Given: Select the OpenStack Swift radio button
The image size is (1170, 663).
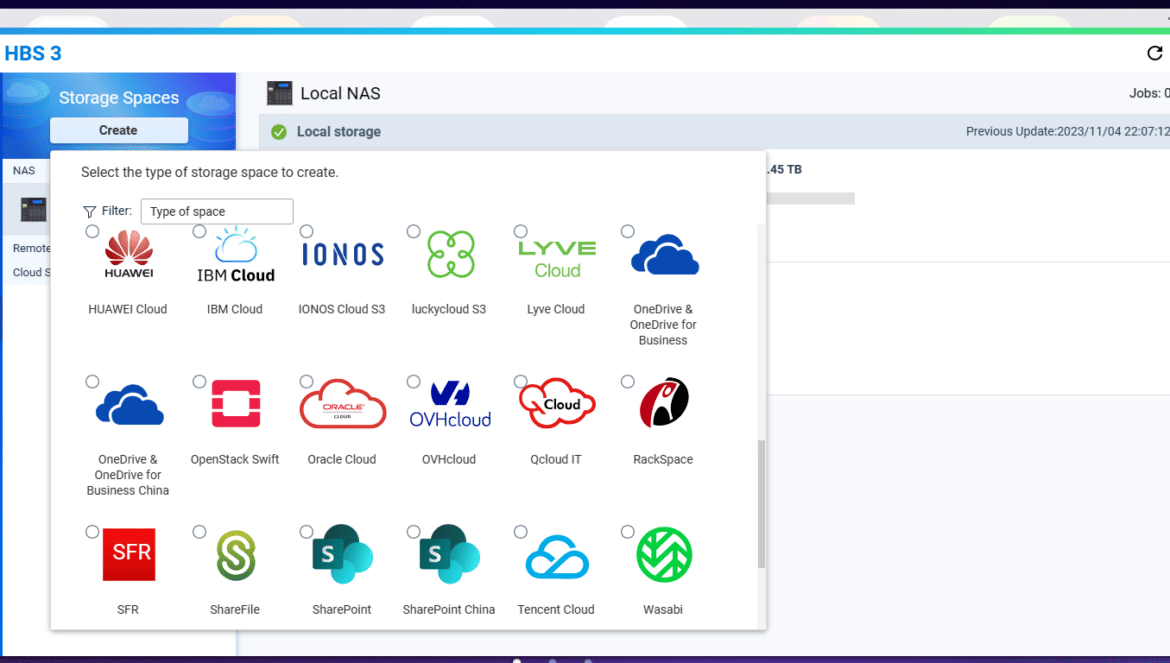Looking at the screenshot, I should 199,382.
